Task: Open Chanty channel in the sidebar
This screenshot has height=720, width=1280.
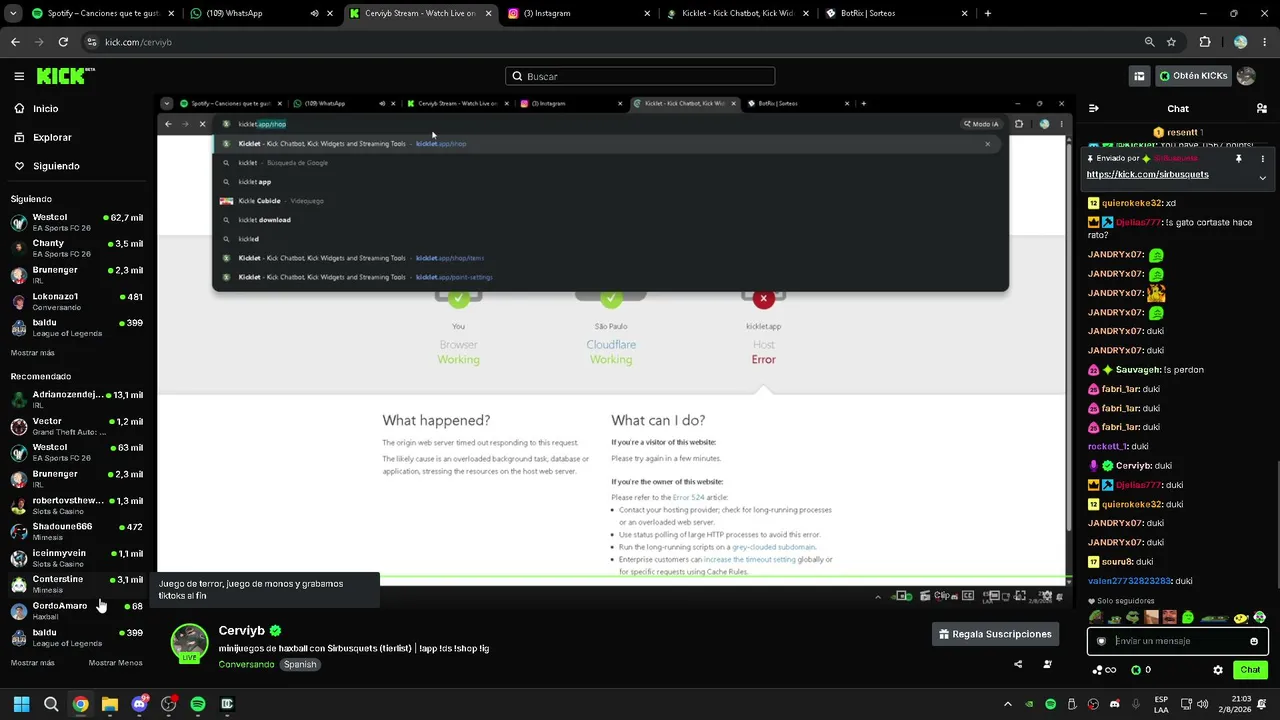Action: coord(76,248)
